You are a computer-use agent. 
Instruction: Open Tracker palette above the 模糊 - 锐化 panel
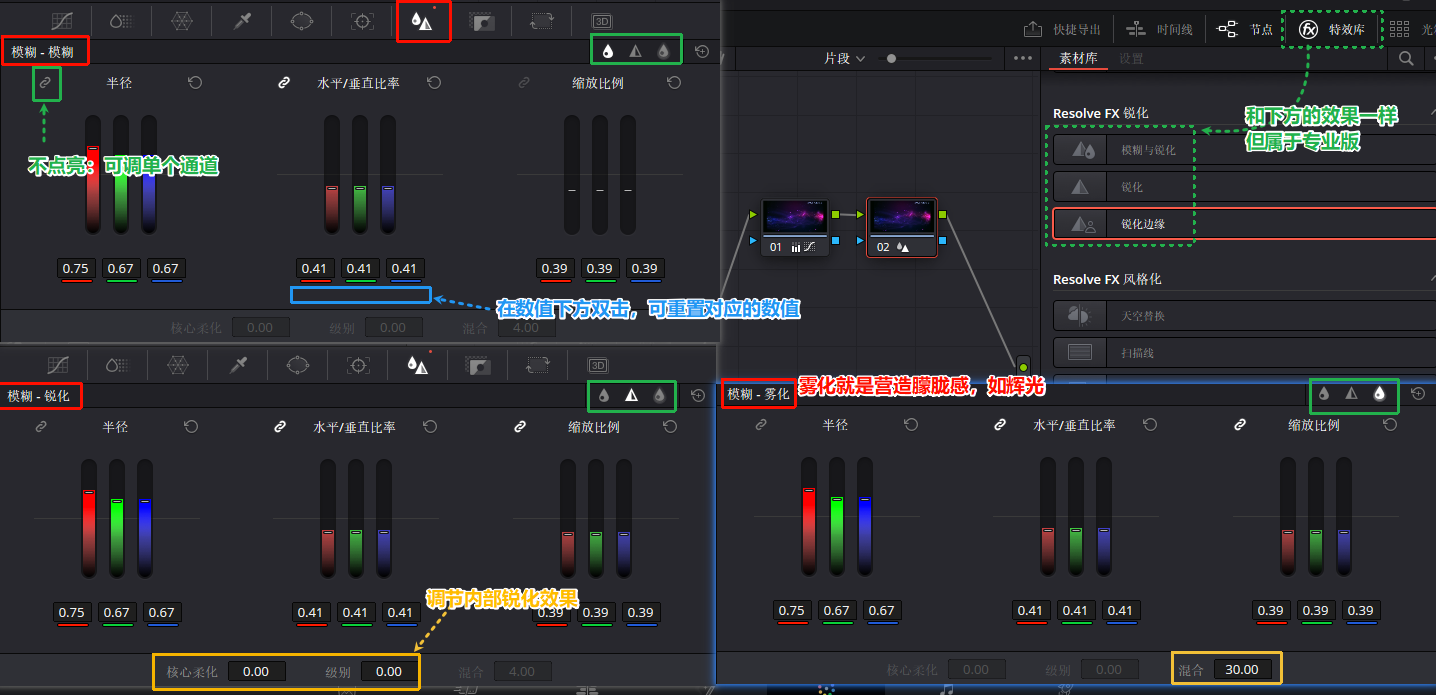(359, 365)
